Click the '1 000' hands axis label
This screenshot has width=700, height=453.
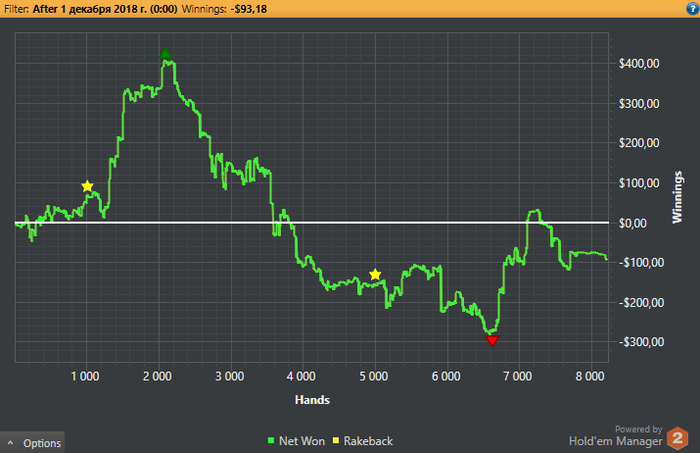point(85,376)
